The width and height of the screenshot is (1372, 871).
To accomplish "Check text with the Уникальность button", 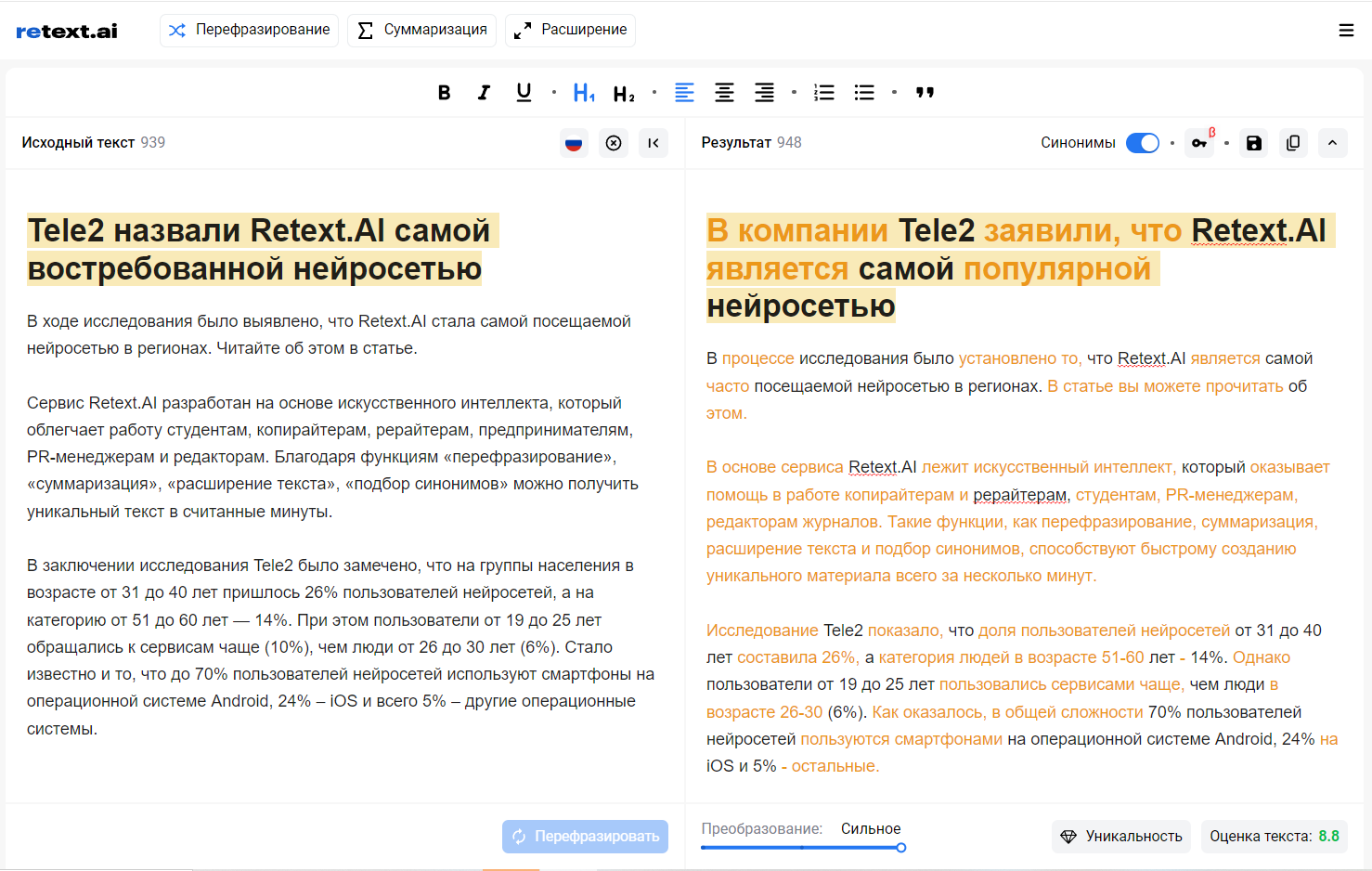I will pos(1122,837).
